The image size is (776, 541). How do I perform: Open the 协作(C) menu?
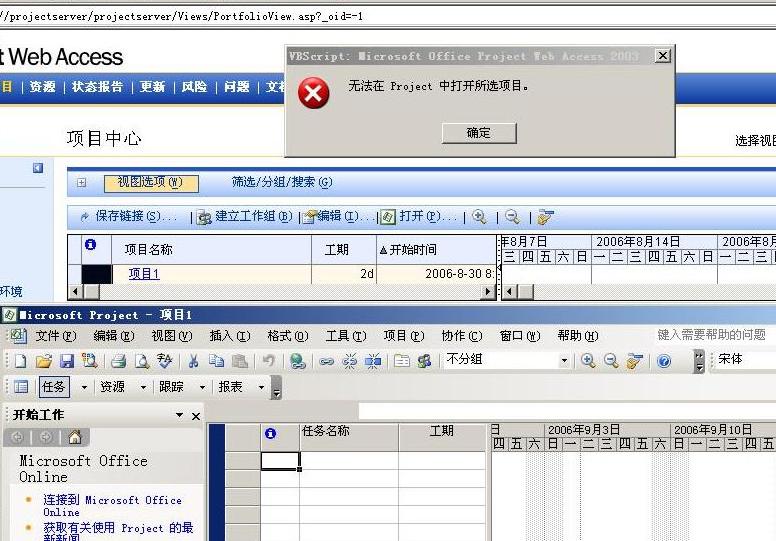(x=461, y=336)
